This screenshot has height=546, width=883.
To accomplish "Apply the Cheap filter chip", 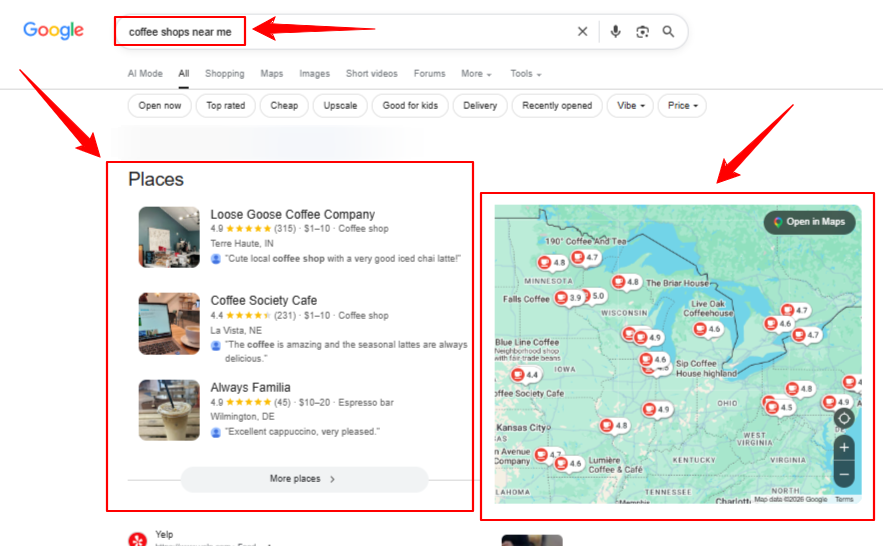I will [x=284, y=106].
